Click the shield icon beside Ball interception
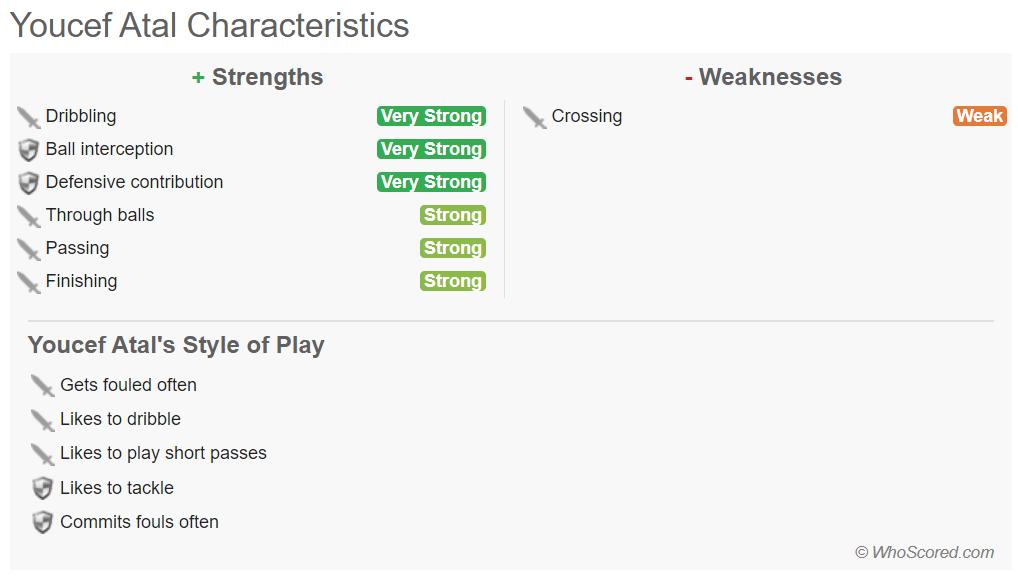 click(x=28, y=150)
